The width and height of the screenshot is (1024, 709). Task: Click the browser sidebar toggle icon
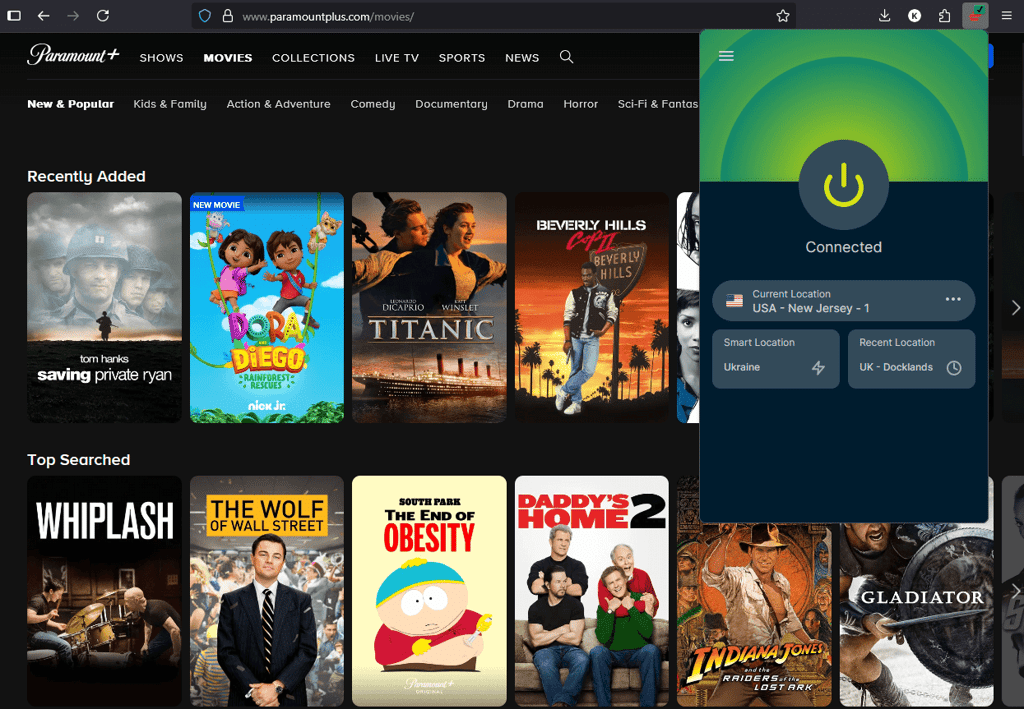pyautogui.click(x=14, y=16)
